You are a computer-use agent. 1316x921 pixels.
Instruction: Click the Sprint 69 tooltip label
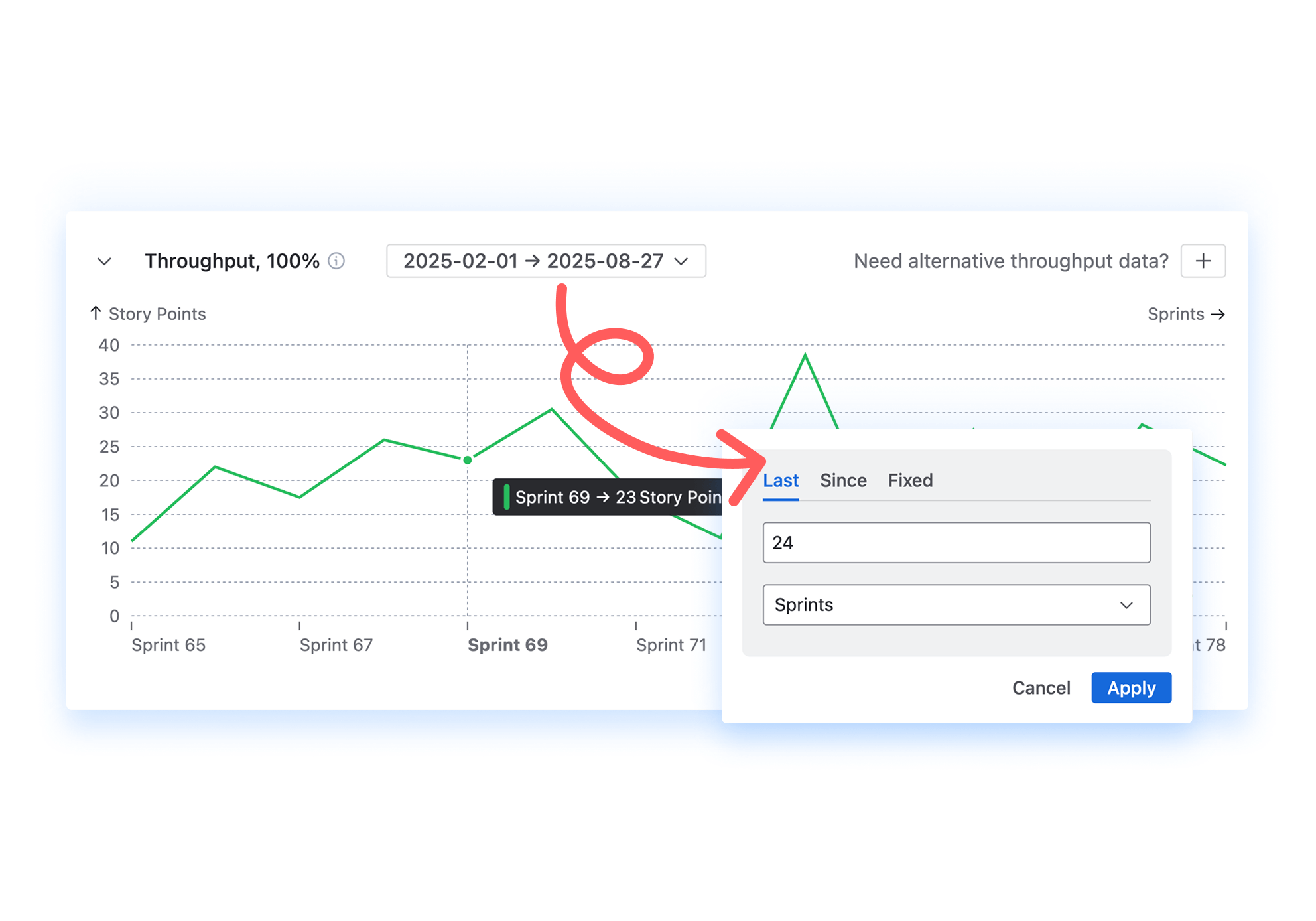coord(607,497)
